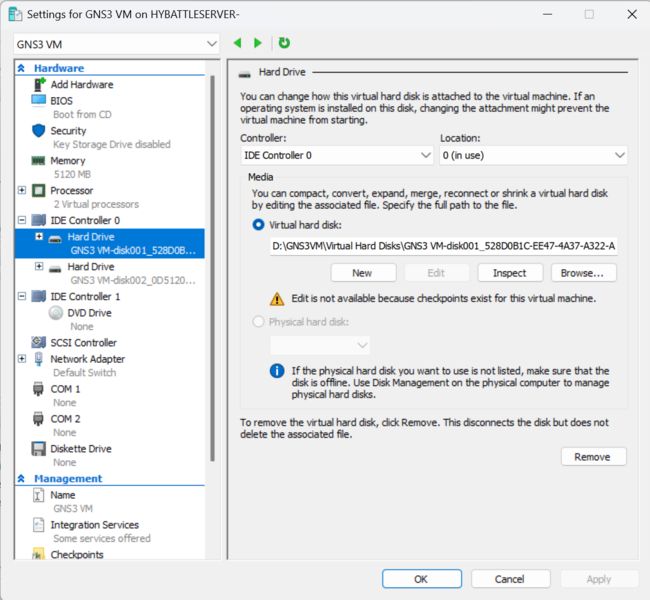This screenshot has height=600, width=650.
Task: Collapse the IDE Controller 1 node
Action: pyautogui.click(x=22, y=296)
